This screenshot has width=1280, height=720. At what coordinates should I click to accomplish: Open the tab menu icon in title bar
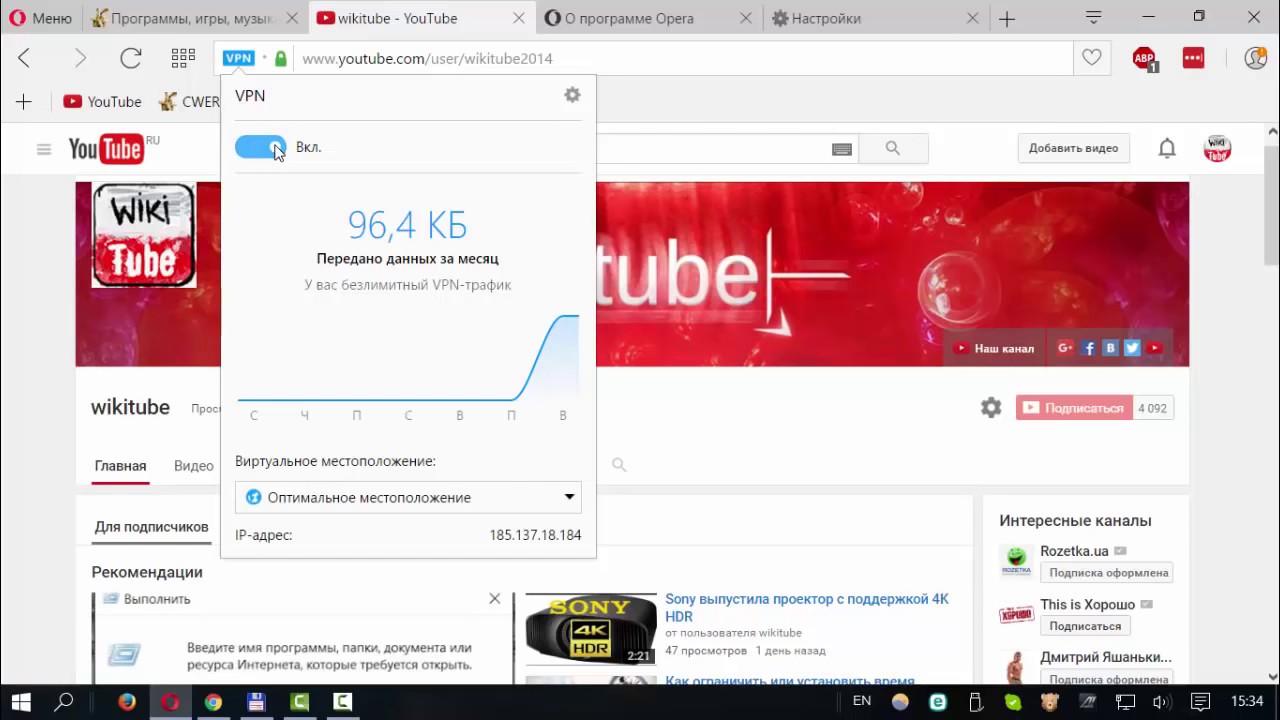(1093, 17)
